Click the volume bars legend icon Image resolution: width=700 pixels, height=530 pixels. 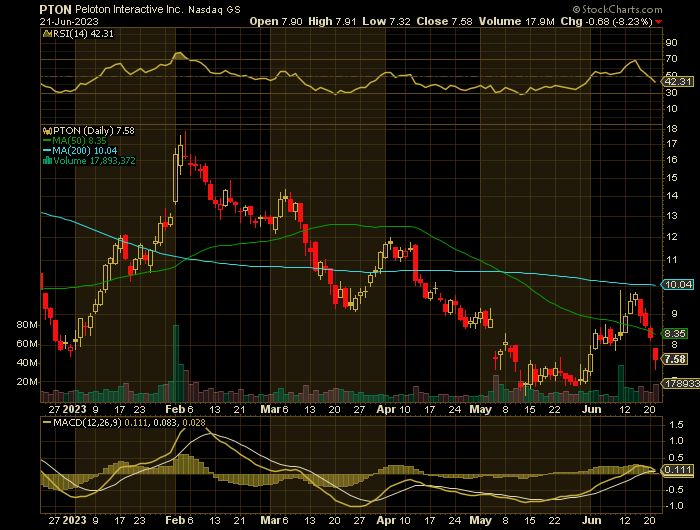point(47,161)
